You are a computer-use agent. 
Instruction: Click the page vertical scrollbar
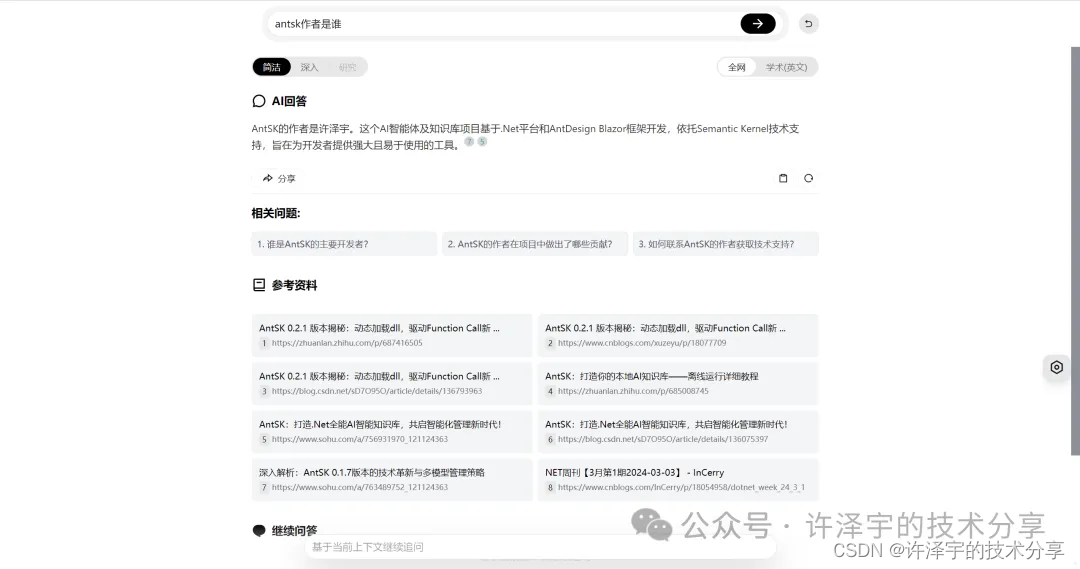(1075, 251)
